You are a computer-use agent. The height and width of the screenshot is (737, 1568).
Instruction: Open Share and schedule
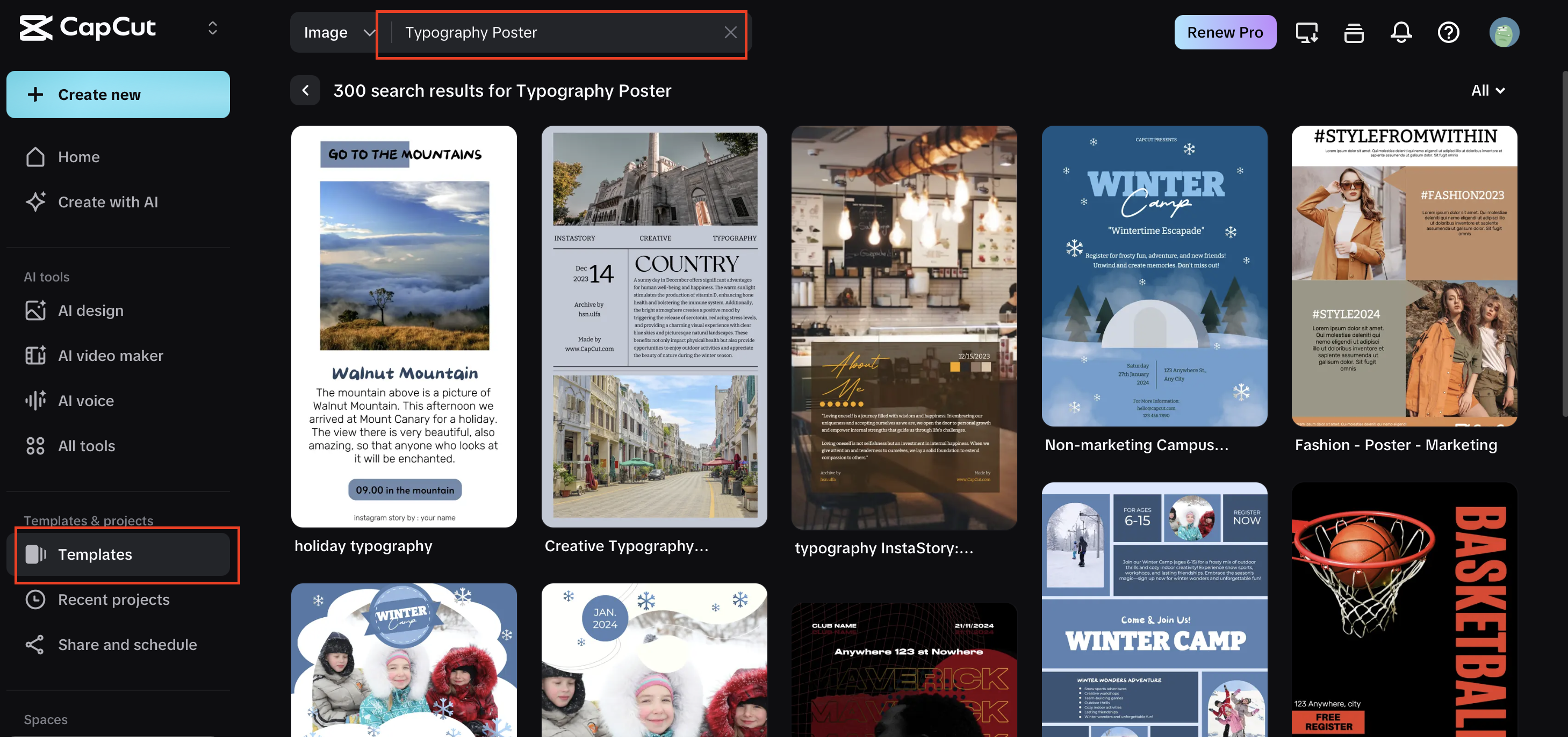pyautogui.click(x=127, y=644)
